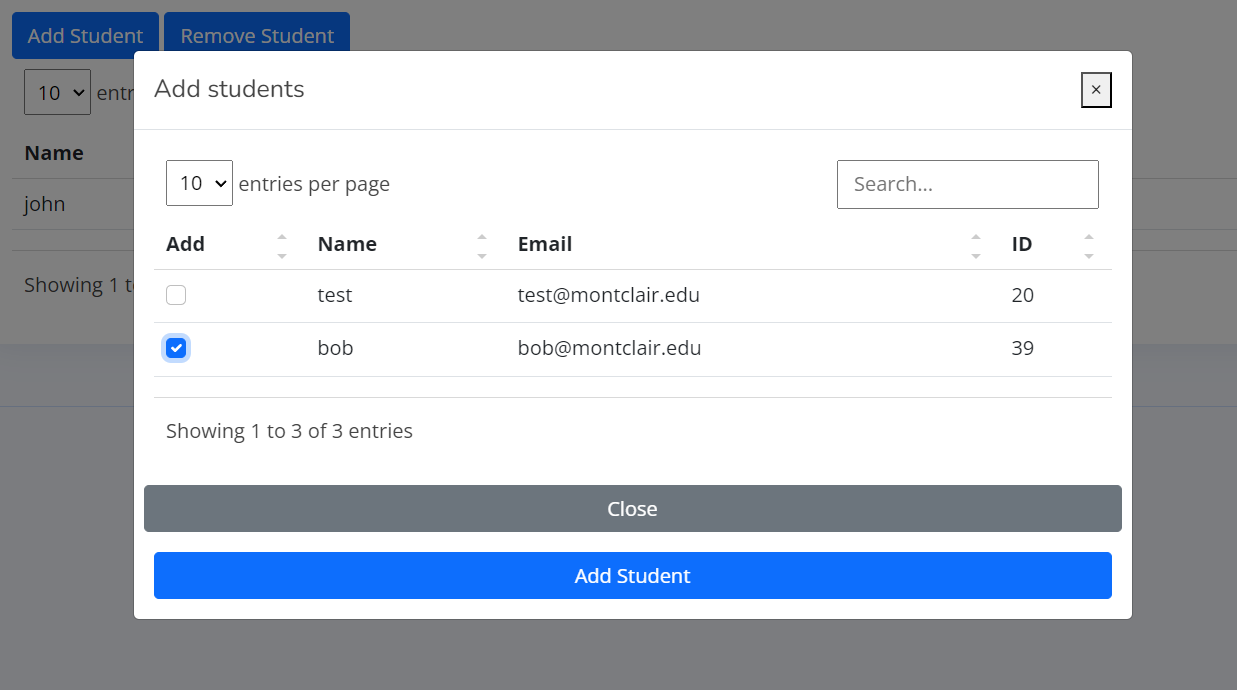Sort table by ID column arrows
This screenshot has width=1237, height=690.
[x=1089, y=246]
